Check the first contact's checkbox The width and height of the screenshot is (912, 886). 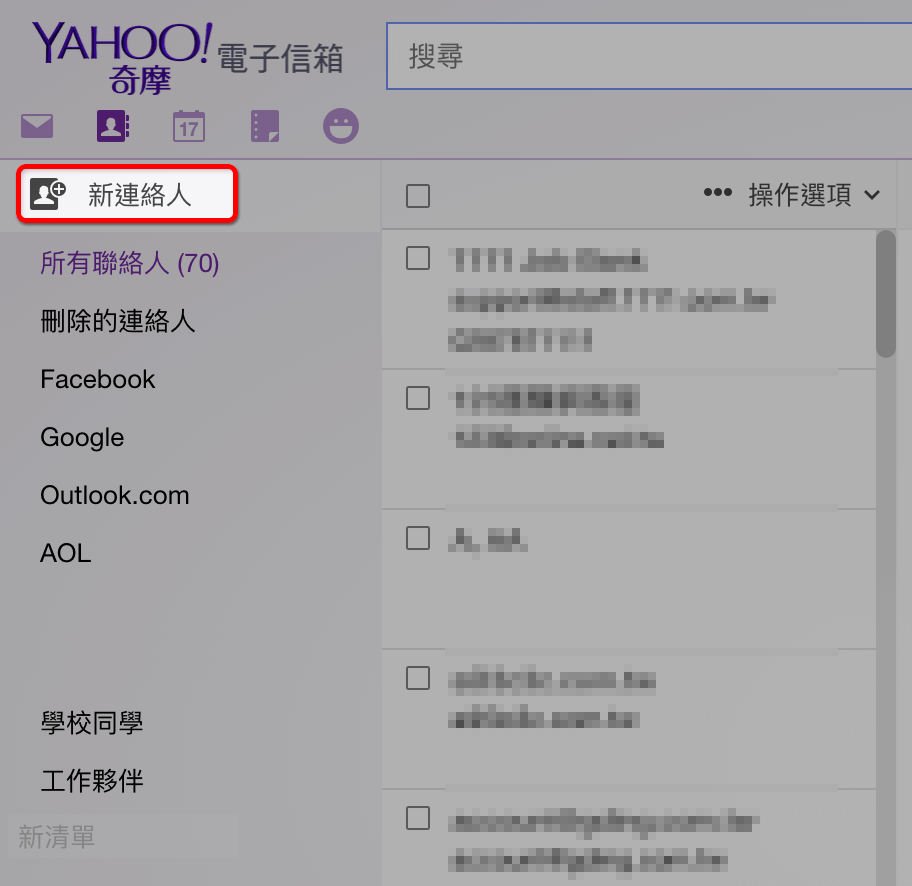tap(418, 259)
